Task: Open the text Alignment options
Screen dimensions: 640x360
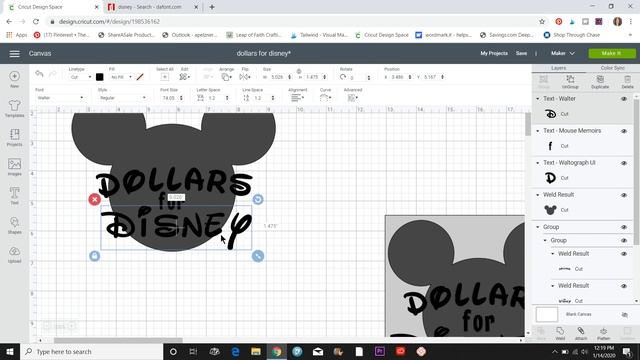Action: 297,98
